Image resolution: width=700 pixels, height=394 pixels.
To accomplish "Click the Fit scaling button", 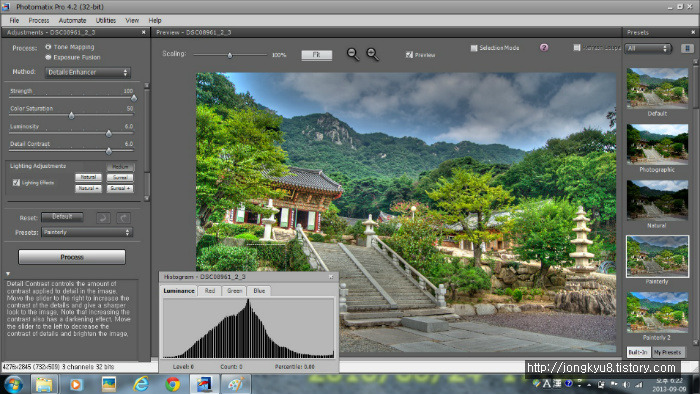I will pyautogui.click(x=317, y=54).
